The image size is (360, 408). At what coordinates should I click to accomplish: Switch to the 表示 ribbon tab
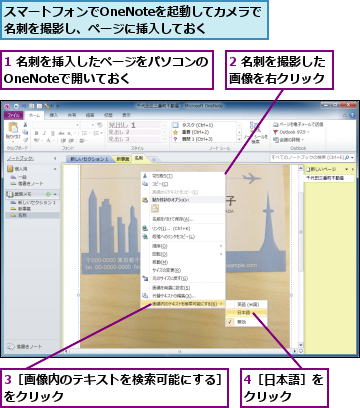[126, 115]
